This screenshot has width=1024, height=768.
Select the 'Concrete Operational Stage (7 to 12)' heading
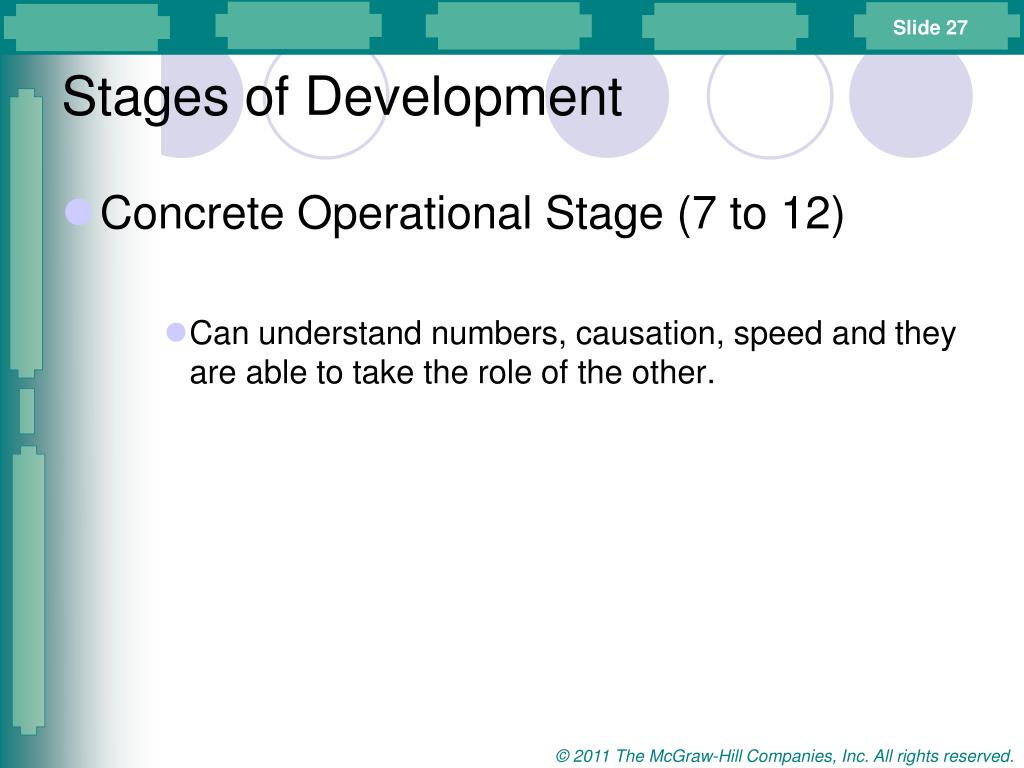coord(472,214)
